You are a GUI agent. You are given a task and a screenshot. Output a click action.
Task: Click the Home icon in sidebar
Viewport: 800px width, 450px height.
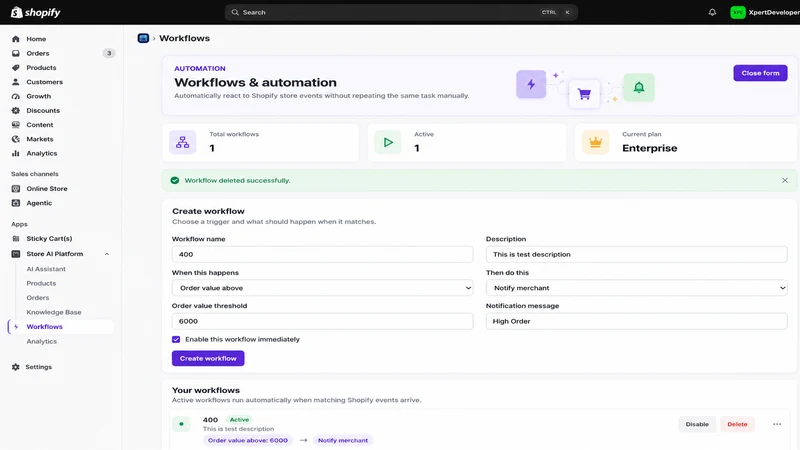pyautogui.click(x=16, y=39)
